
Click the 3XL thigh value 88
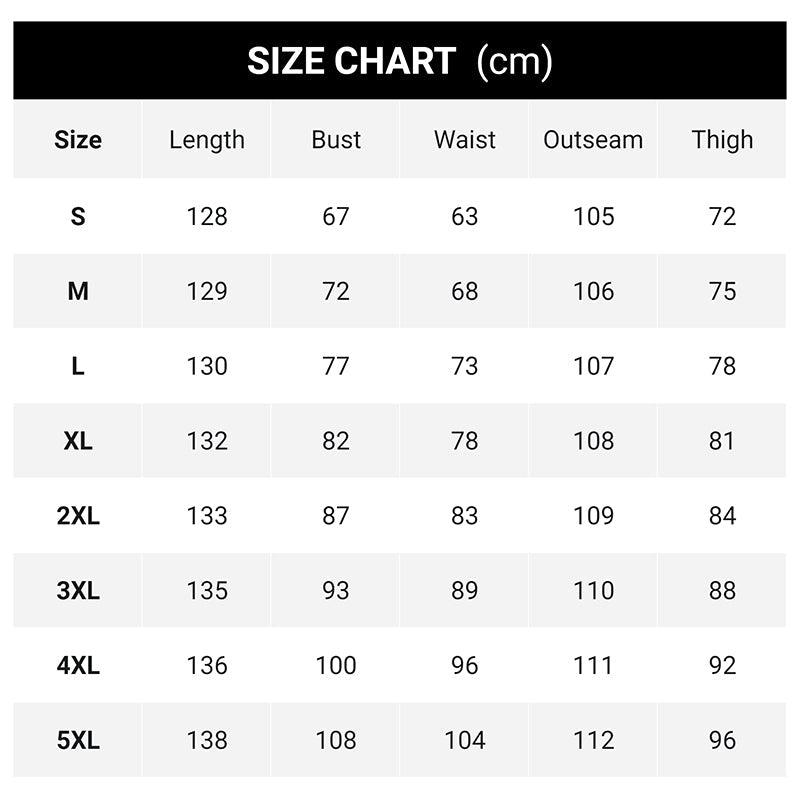click(x=722, y=591)
